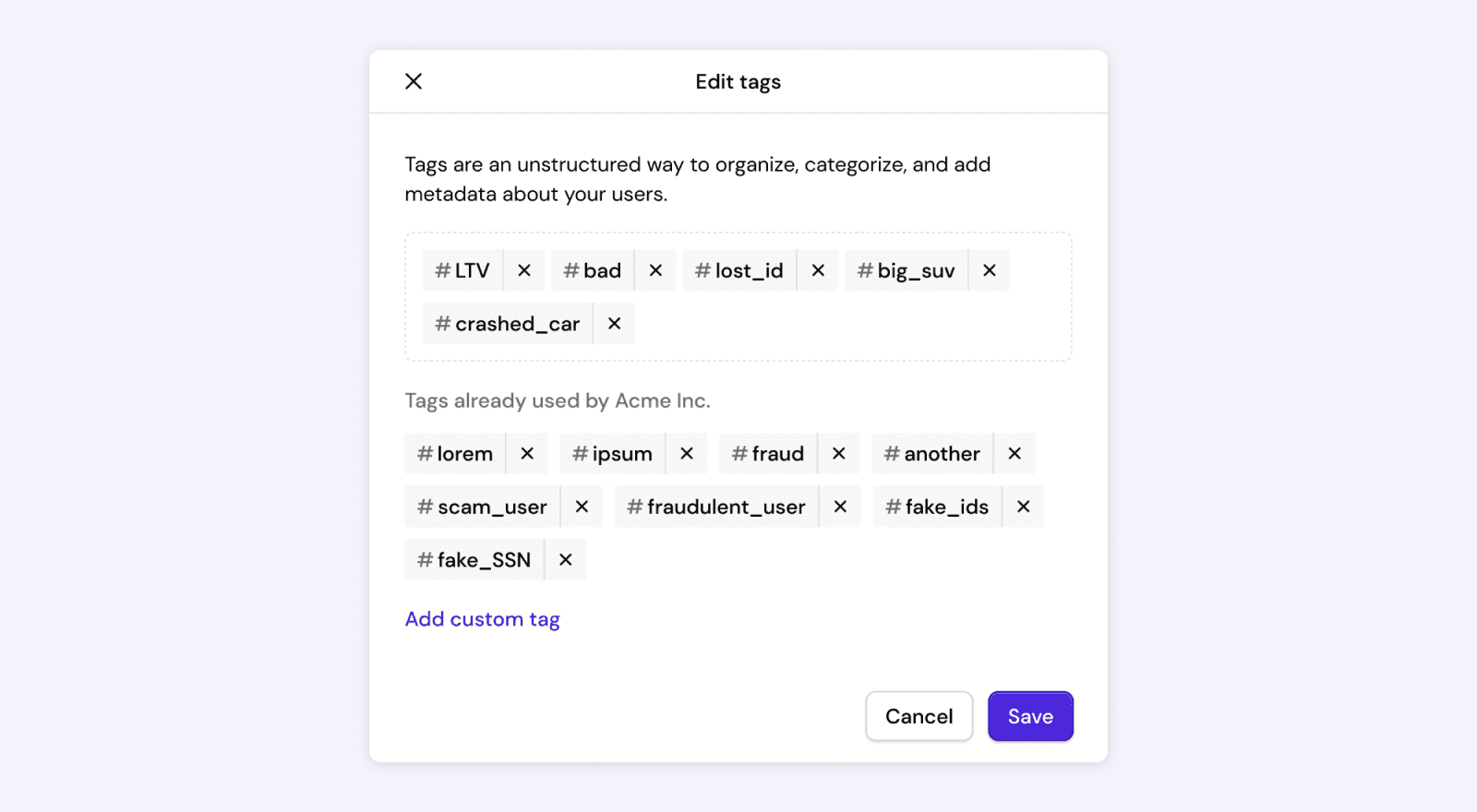Open the Add custom tag option
This screenshot has width=1477, height=812.
pos(481,618)
